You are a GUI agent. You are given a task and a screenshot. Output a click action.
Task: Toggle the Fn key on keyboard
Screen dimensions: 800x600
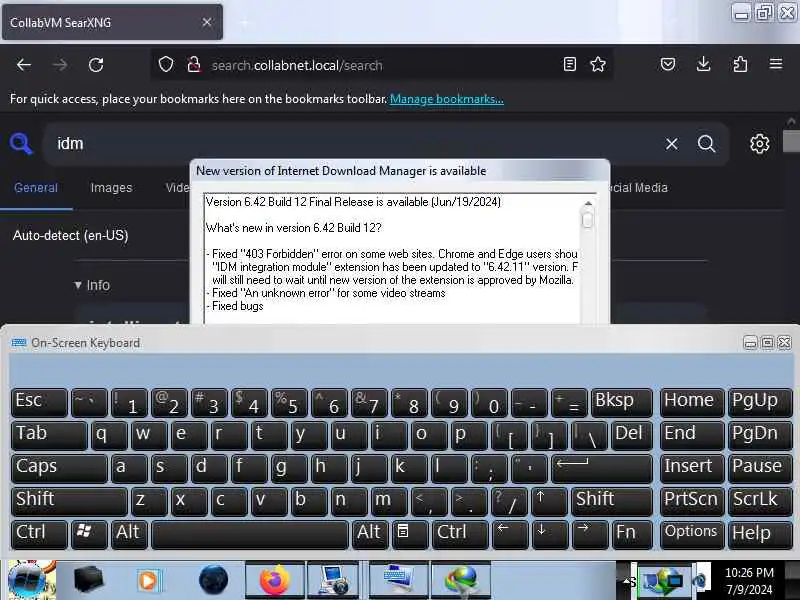632,534
